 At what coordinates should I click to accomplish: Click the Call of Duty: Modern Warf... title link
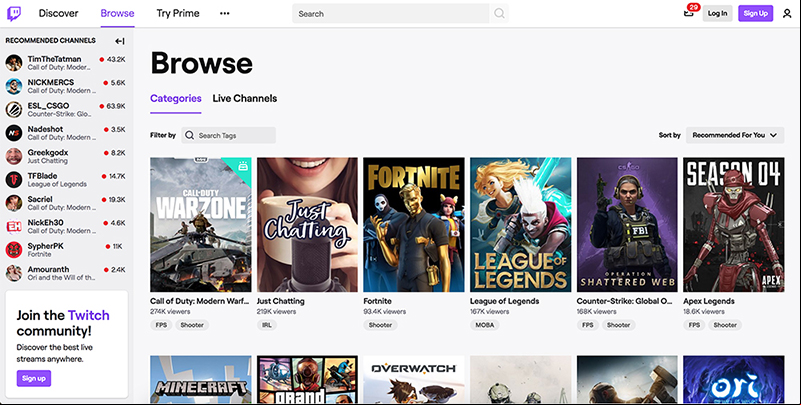click(x=200, y=301)
